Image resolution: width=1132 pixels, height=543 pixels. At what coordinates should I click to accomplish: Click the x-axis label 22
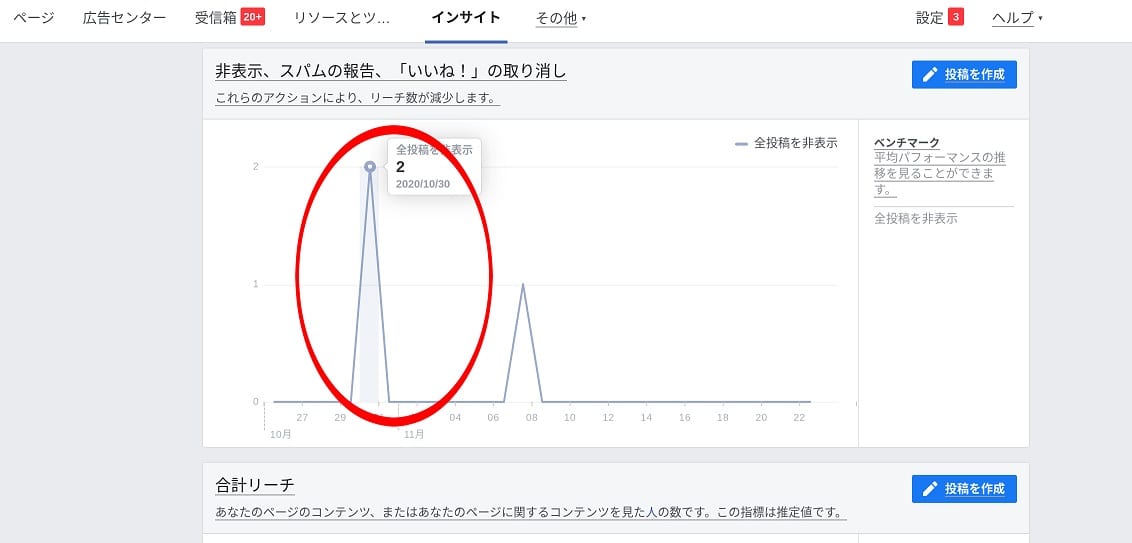(x=799, y=417)
